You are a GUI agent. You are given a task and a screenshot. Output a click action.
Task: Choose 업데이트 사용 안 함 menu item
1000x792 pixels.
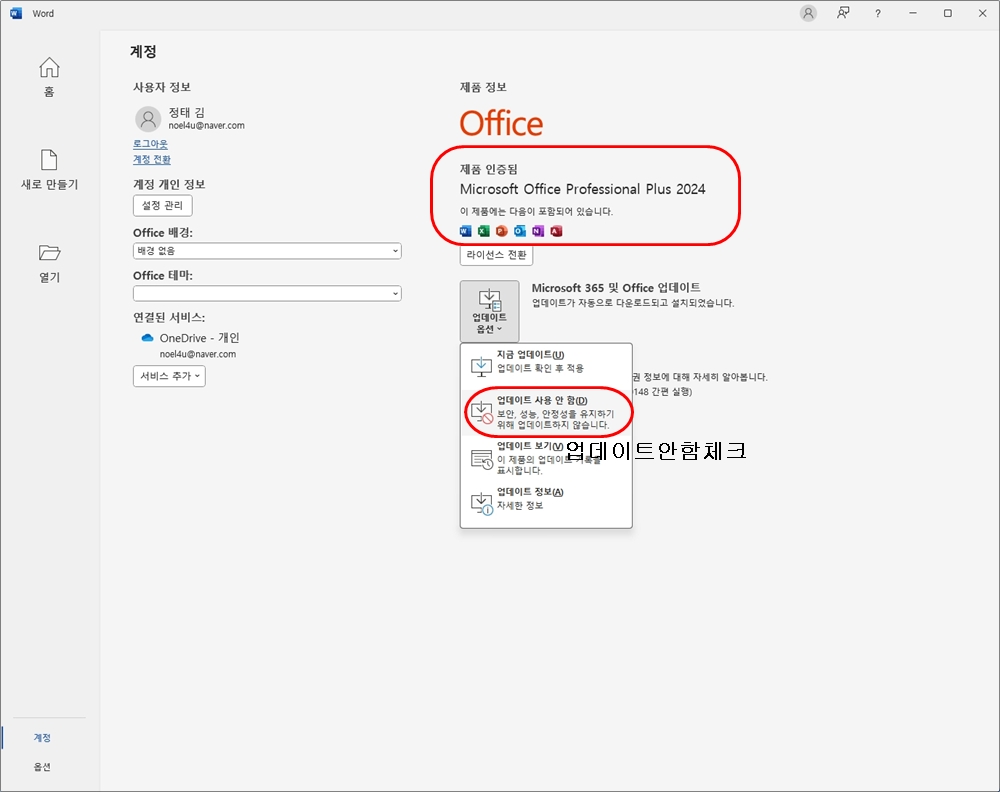tap(545, 412)
